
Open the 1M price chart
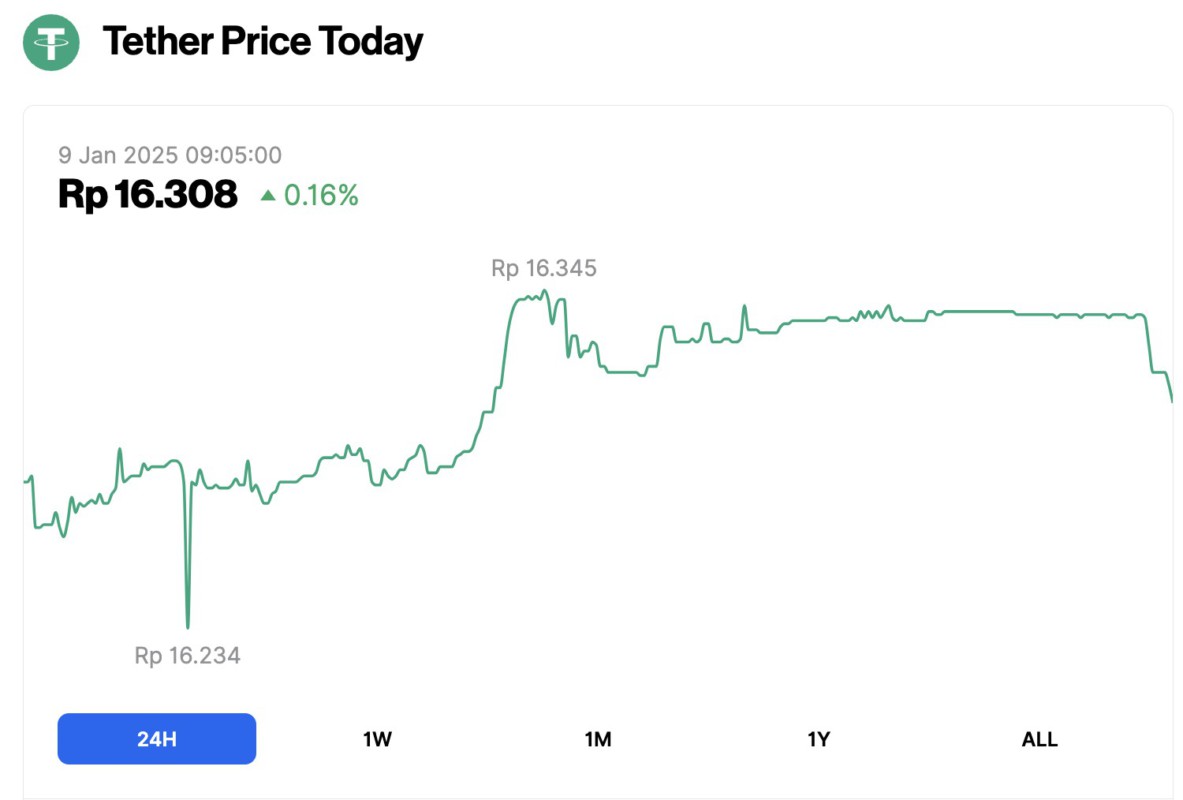pos(597,738)
